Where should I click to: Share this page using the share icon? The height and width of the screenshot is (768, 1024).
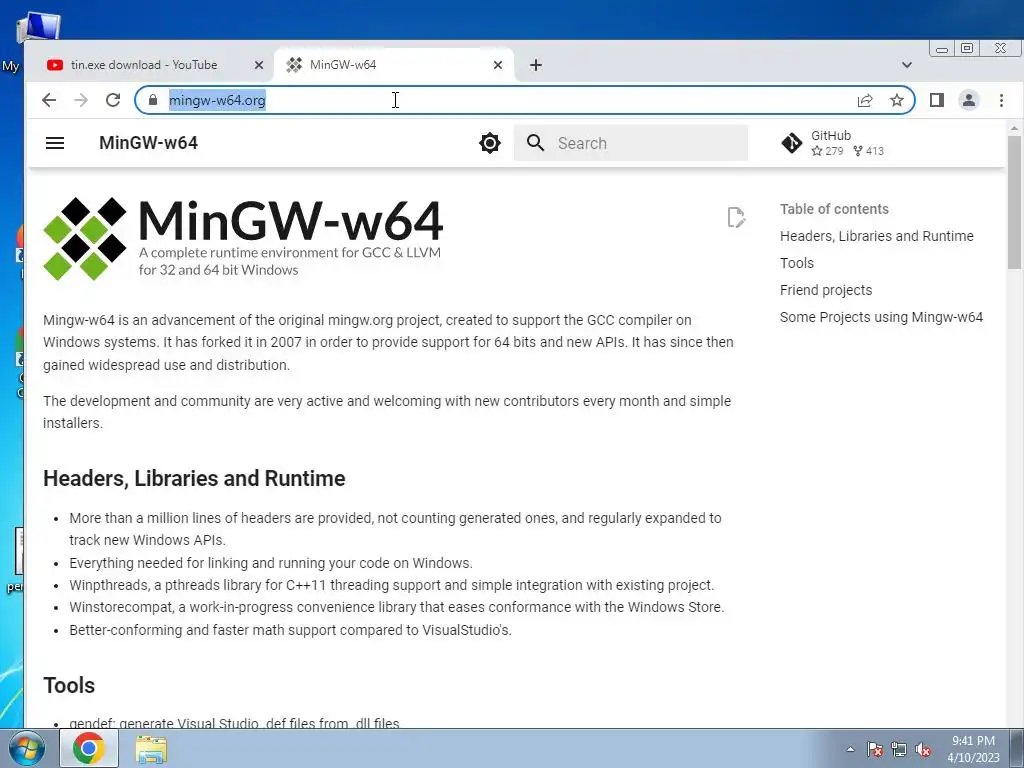[x=865, y=100]
